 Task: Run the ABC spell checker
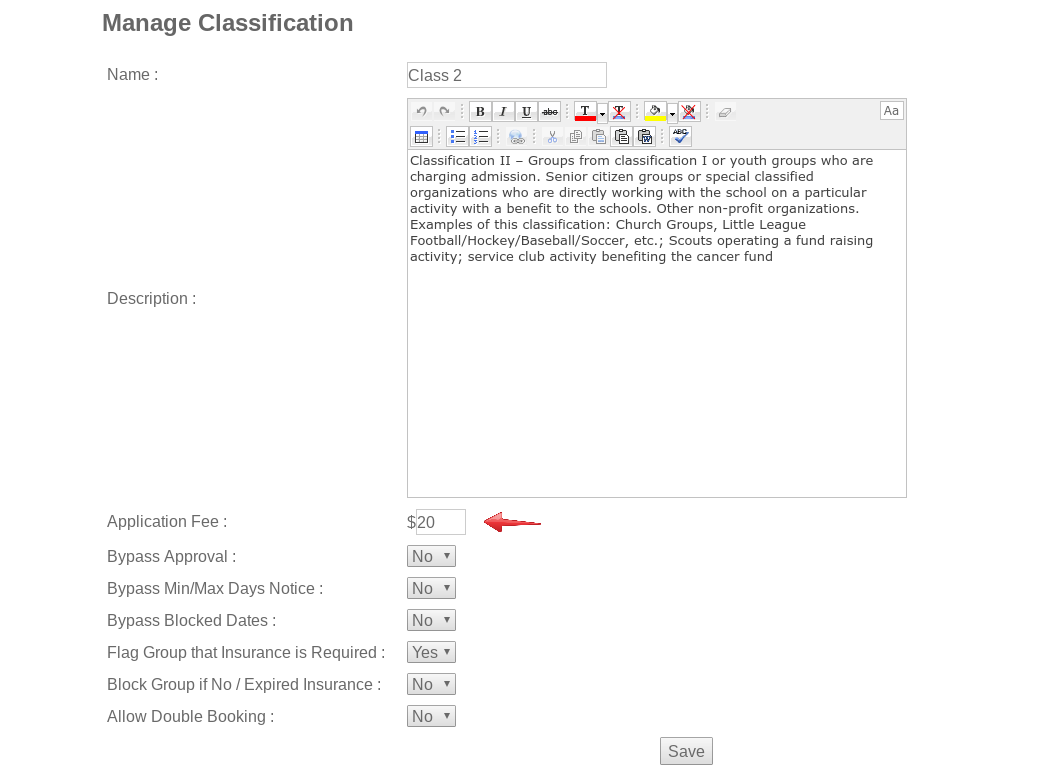coord(678,136)
